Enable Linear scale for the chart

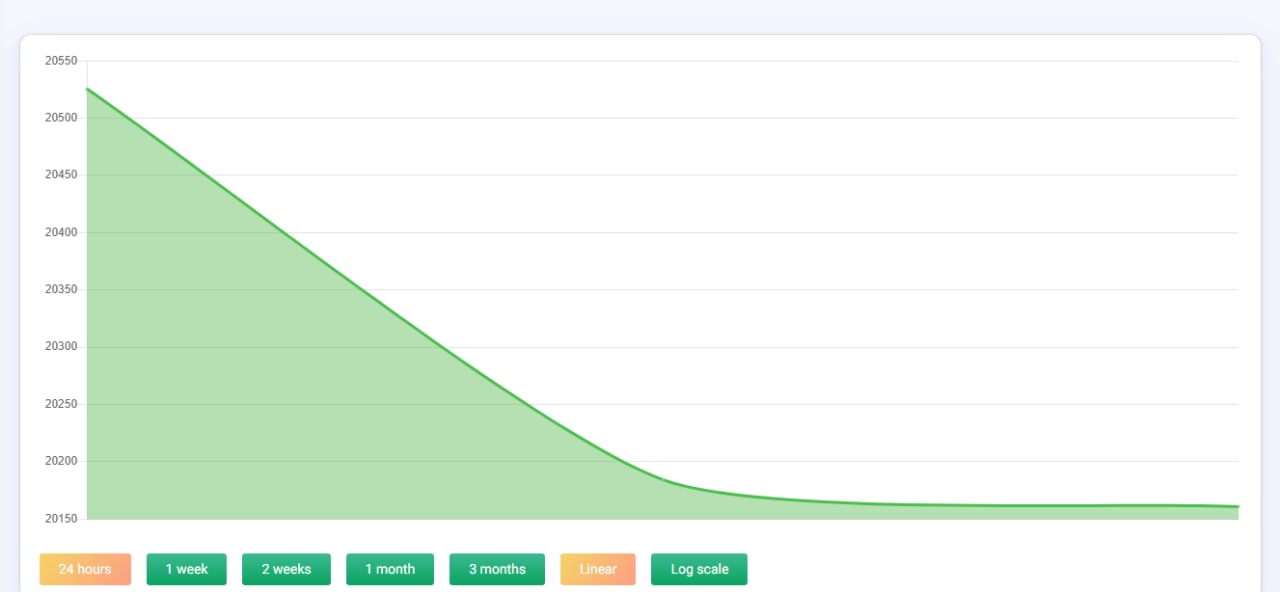[598, 569]
